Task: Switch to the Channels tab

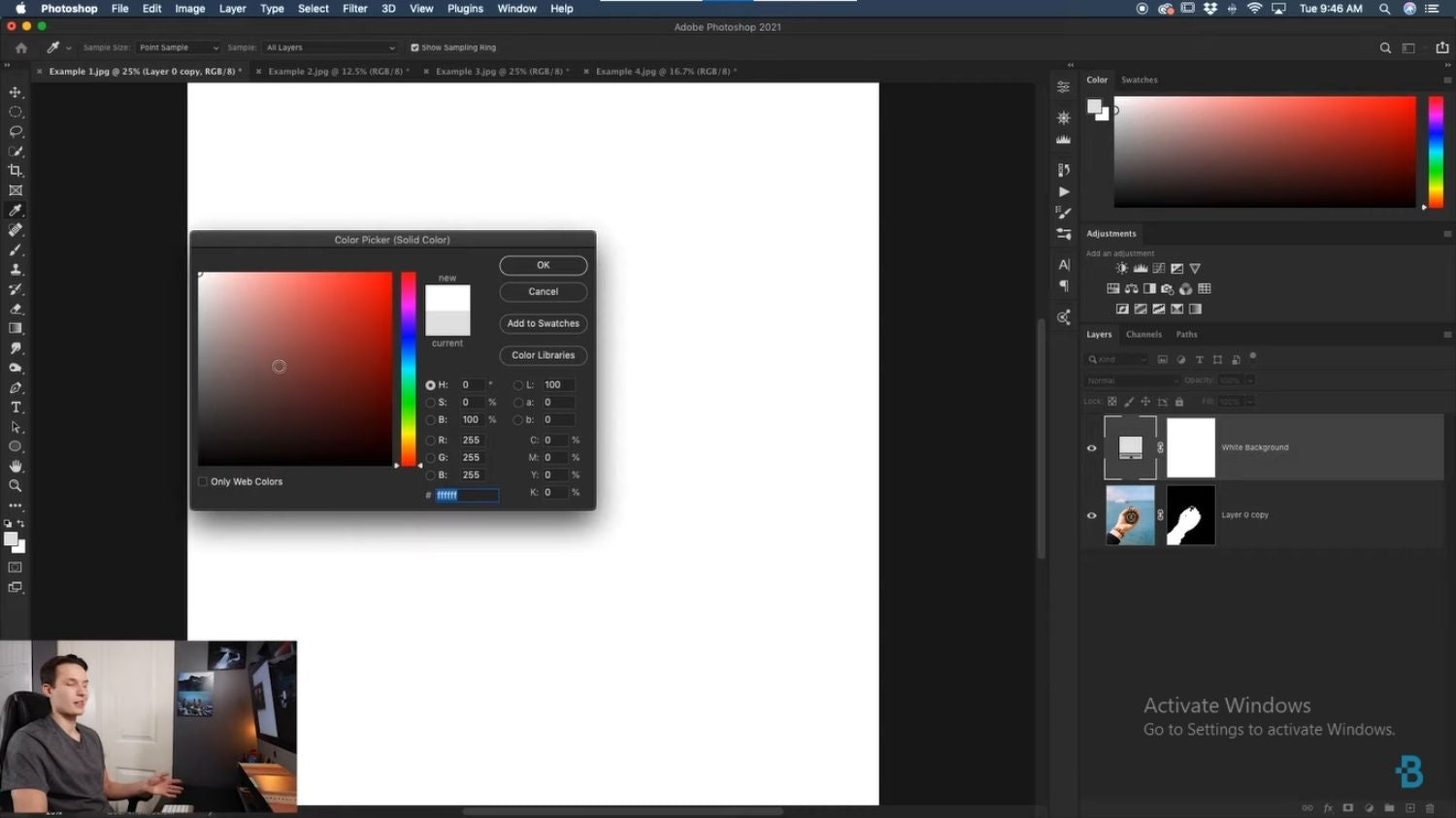Action: 1143,334
